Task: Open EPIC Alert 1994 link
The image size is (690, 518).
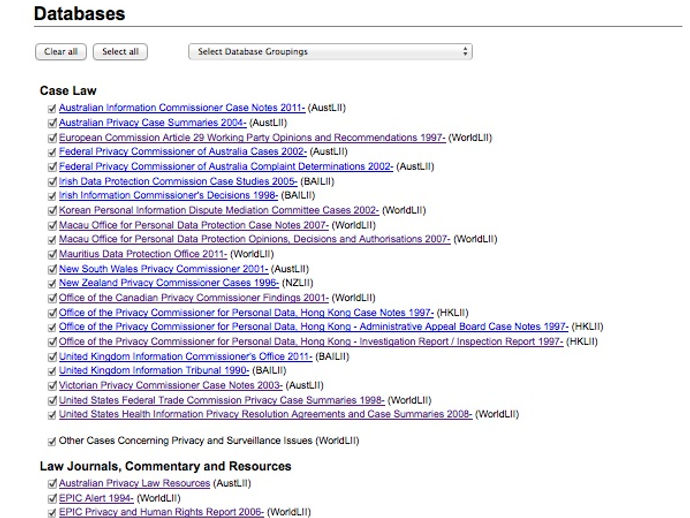Action: point(96,498)
